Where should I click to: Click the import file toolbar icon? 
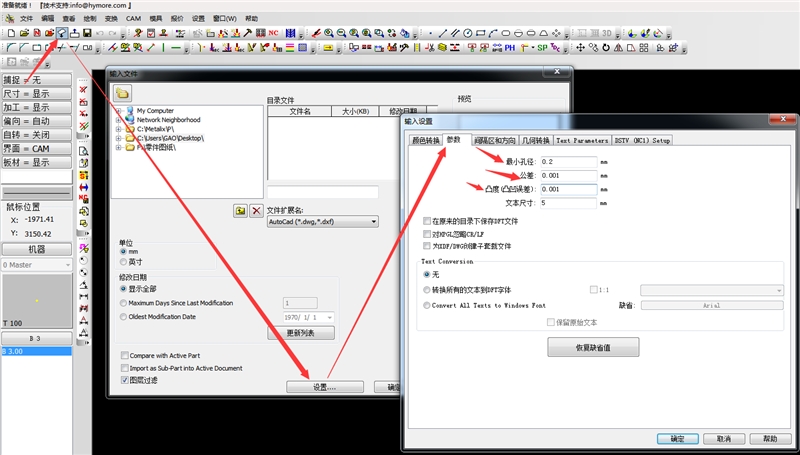(x=62, y=33)
